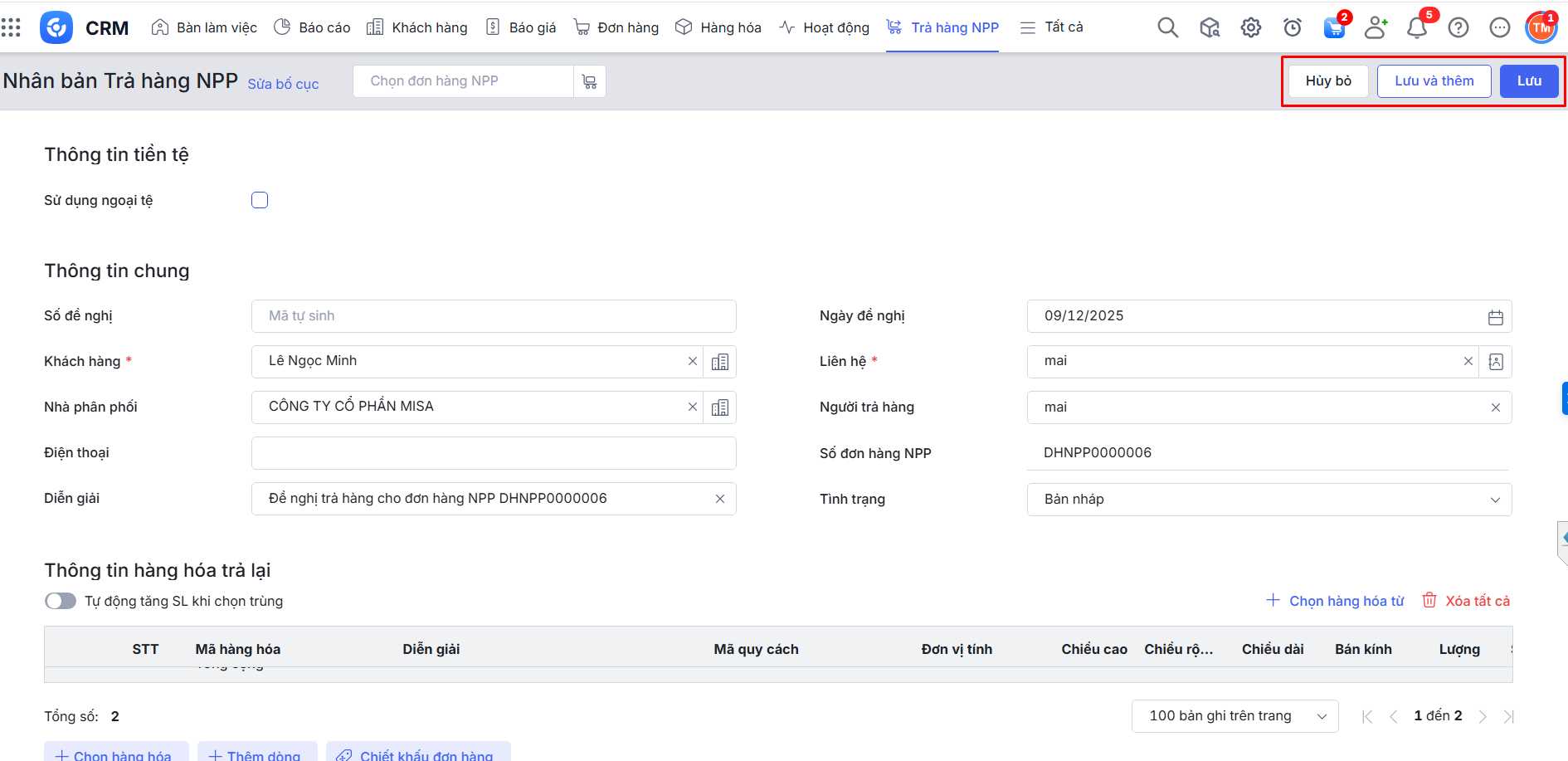Open the global search icon
Viewport: 1568px width, 761px height.
[x=1167, y=28]
